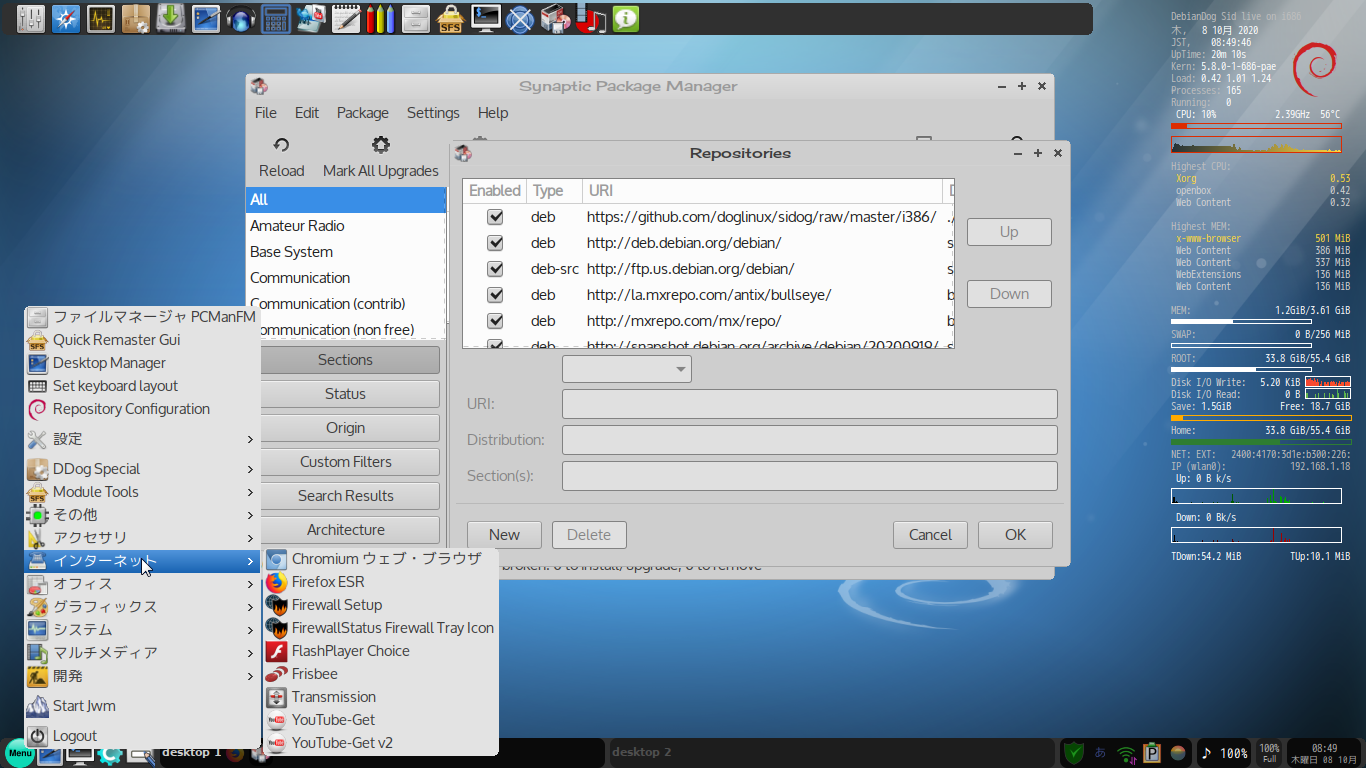Toggle the deb.debian.org repository checkbox
1366x768 pixels.
coord(495,243)
